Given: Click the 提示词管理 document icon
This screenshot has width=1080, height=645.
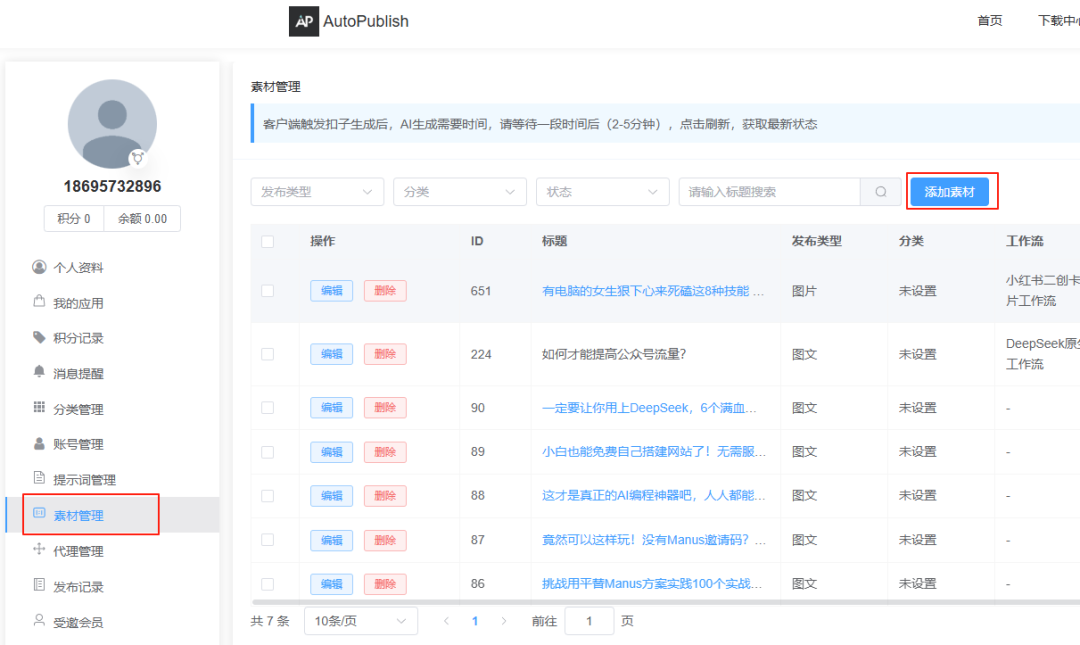Looking at the screenshot, I should 39,478.
